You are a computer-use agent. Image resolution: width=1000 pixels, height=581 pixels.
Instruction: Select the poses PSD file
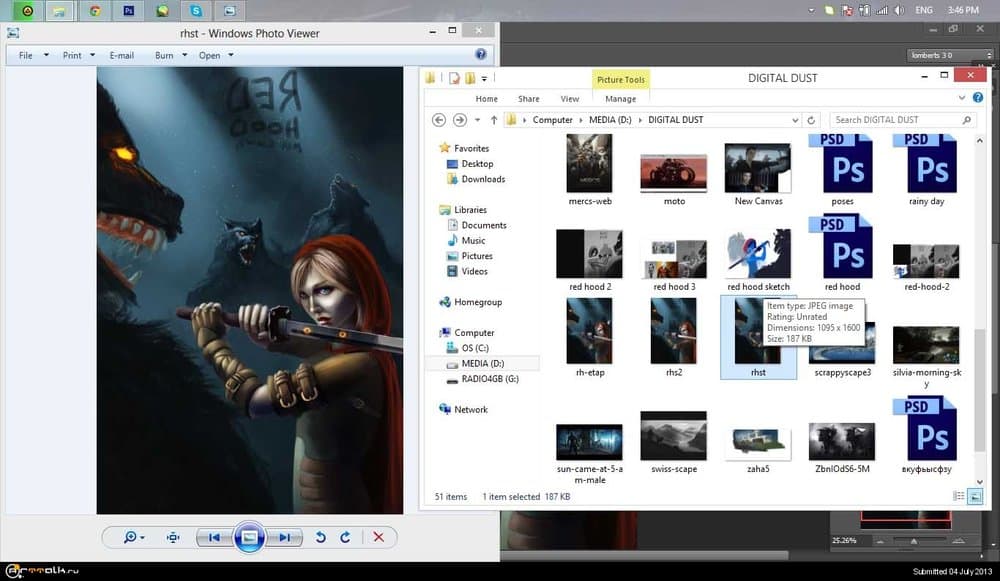point(842,170)
